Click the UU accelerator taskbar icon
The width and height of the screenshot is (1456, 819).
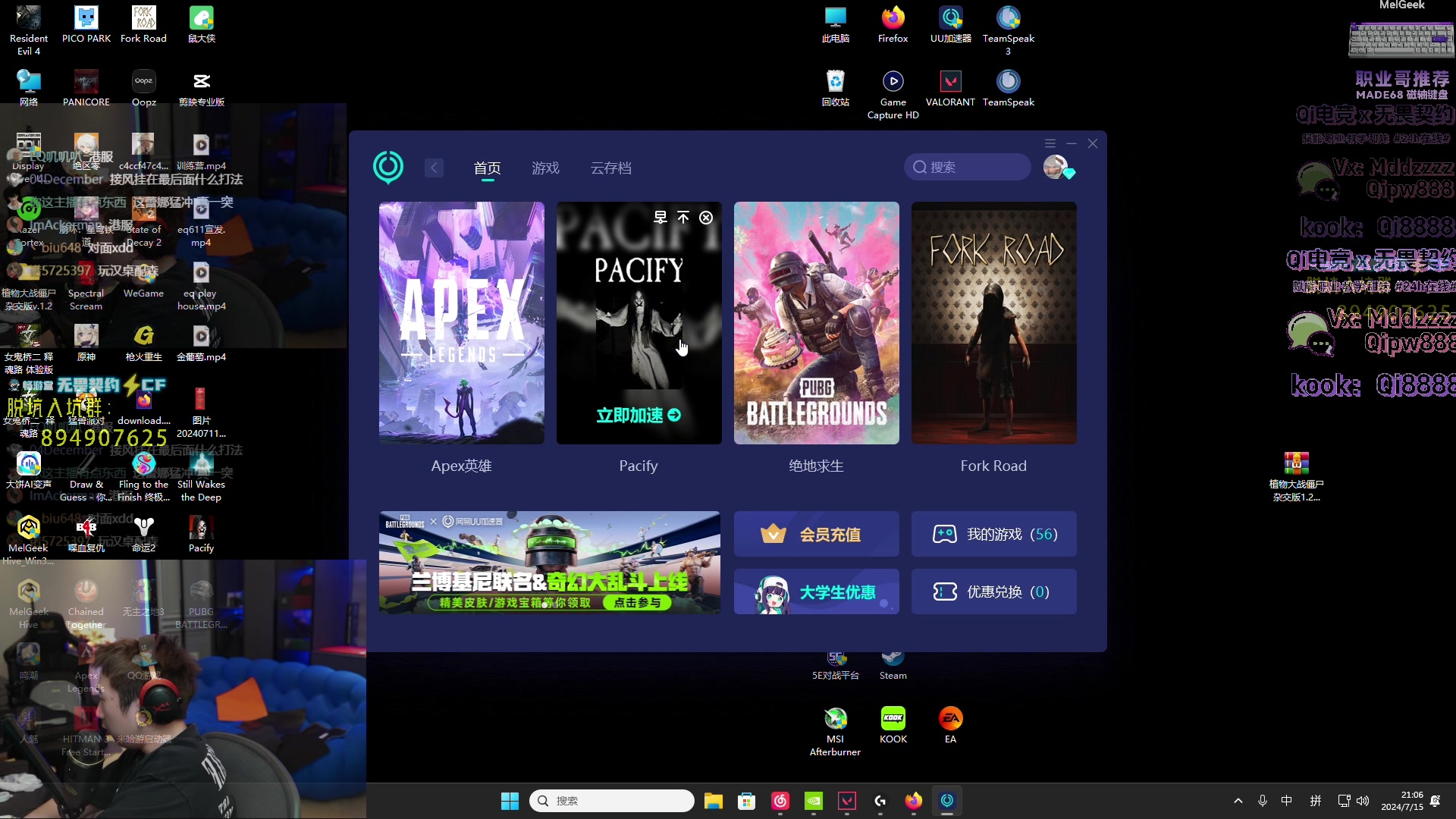947,801
